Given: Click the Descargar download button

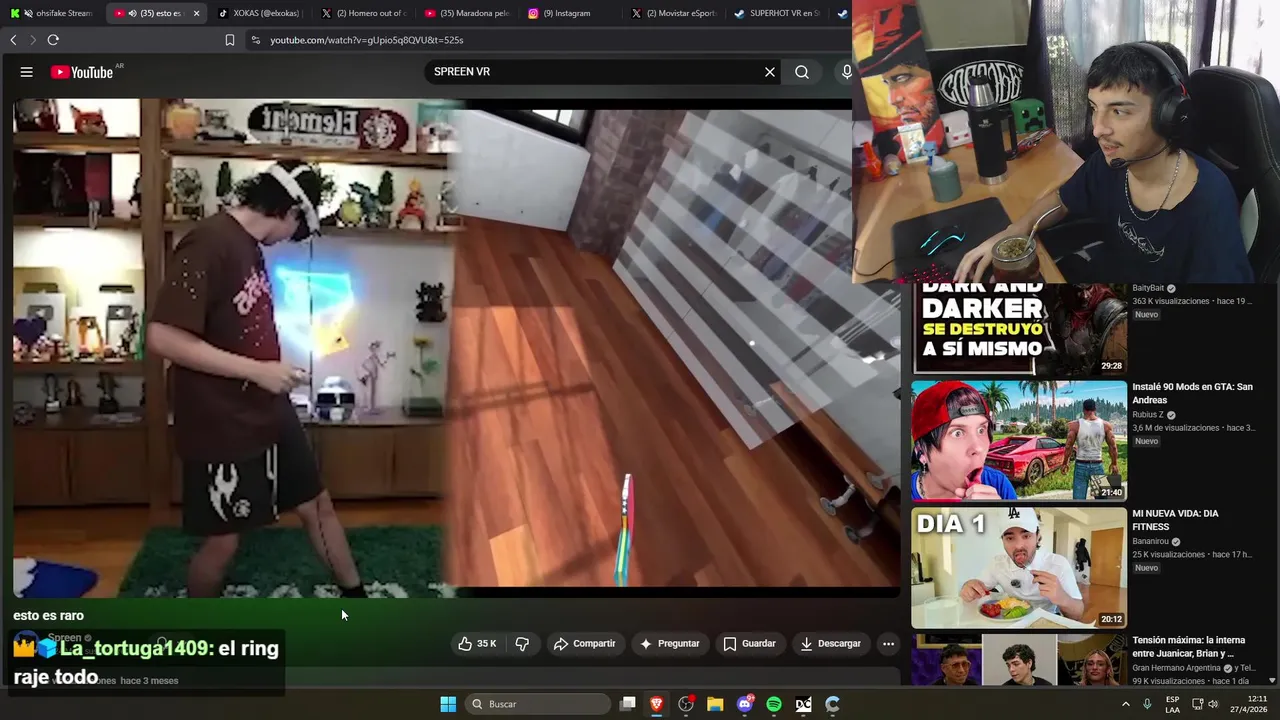Looking at the screenshot, I should point(830,644).
